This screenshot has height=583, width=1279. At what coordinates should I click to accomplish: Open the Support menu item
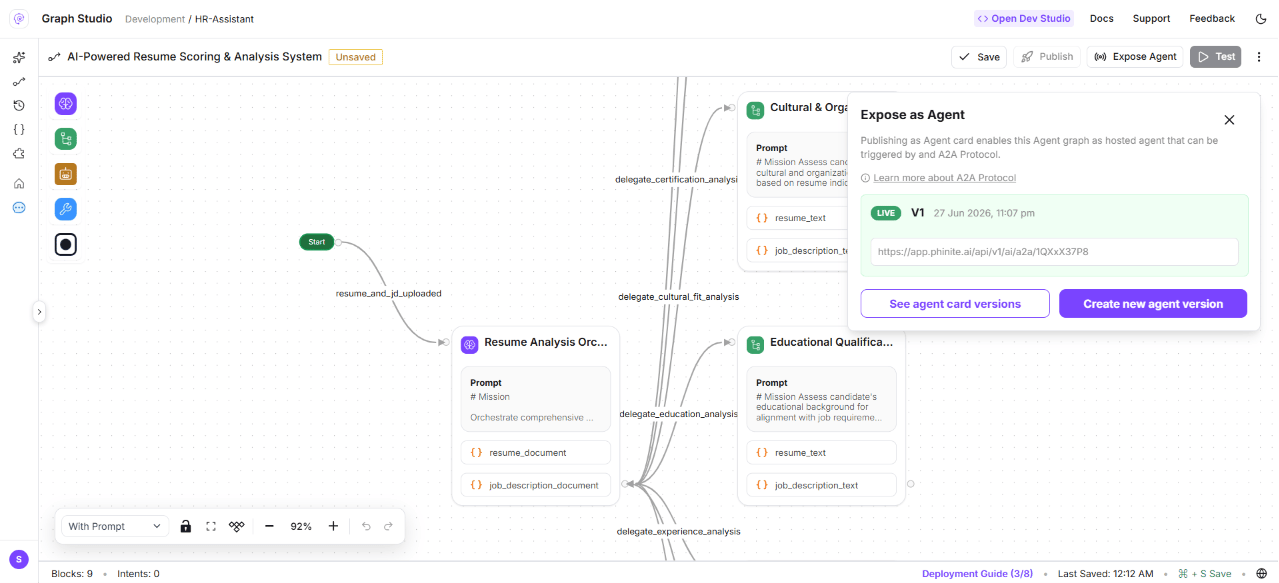(x=1151, y=18)
